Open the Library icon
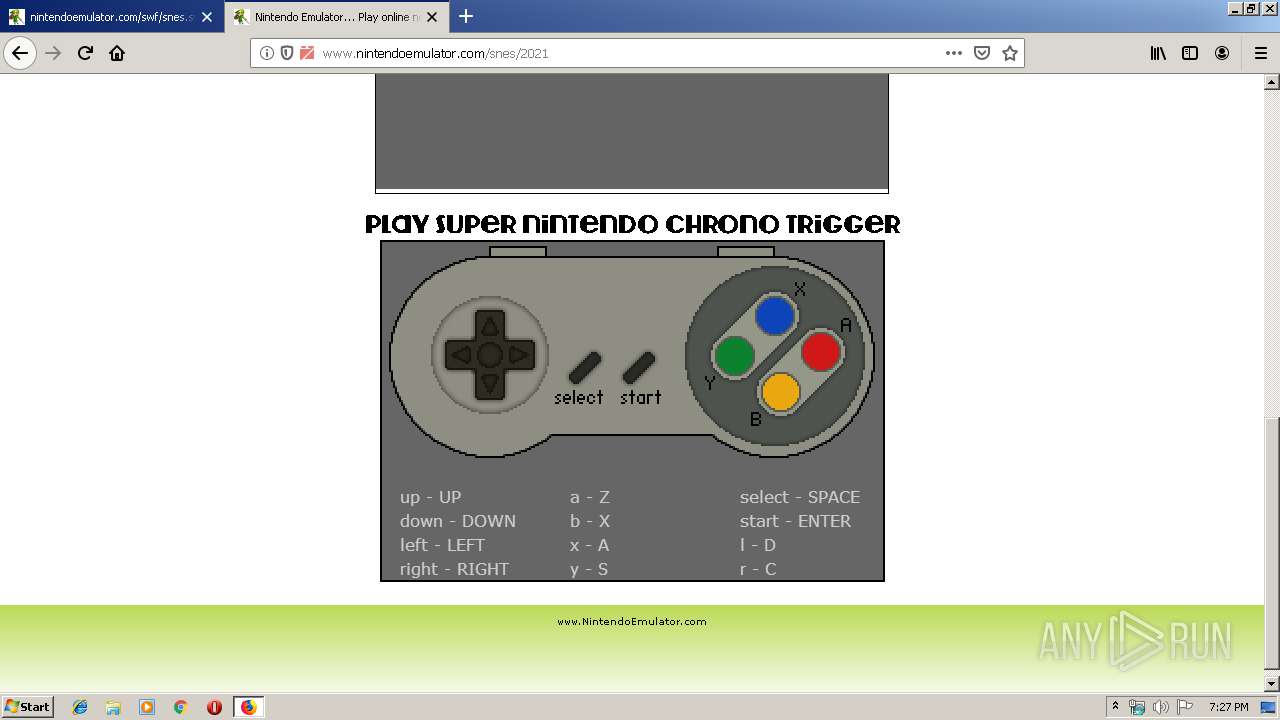Image resolution: width=1280 pixels, height=720 pixels. (1158, 53)
